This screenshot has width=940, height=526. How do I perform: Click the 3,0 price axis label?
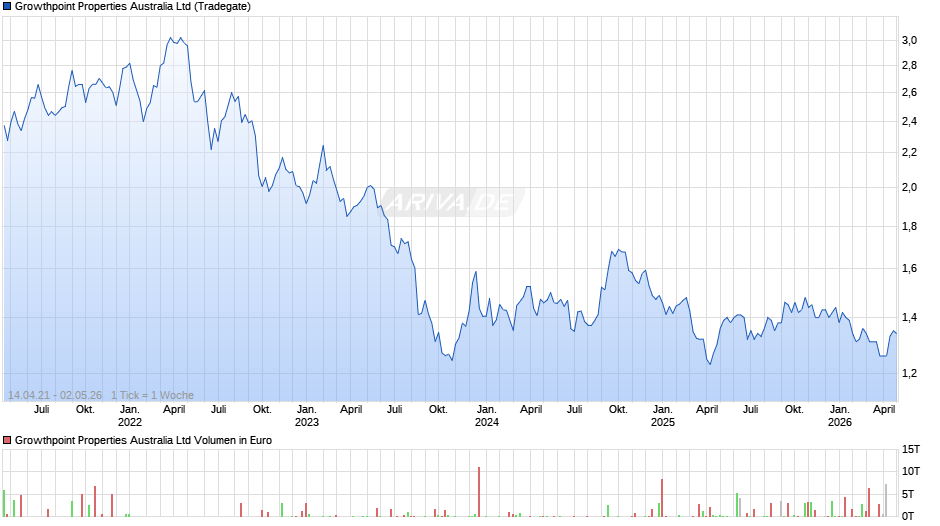coord(909,40)
